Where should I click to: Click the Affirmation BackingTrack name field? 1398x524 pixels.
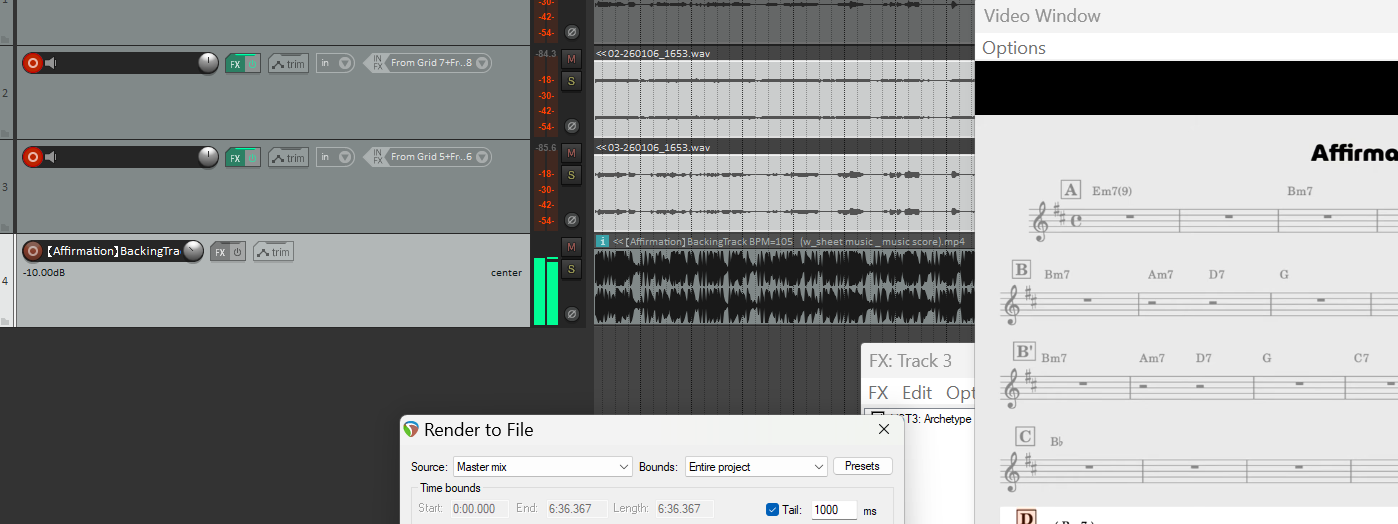[113, 251]
